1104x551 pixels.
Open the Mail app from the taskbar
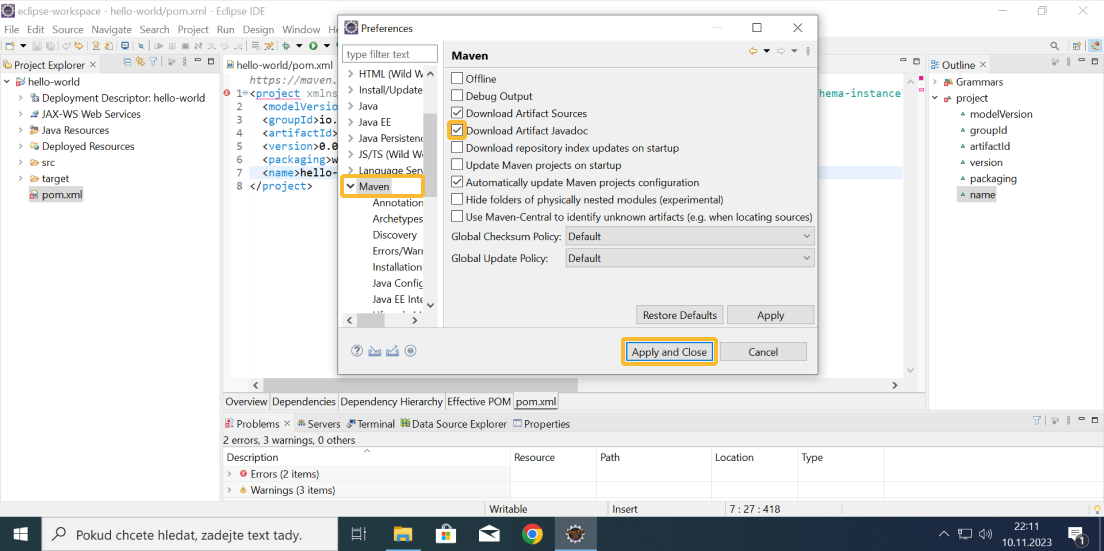(x=489, y=534)
